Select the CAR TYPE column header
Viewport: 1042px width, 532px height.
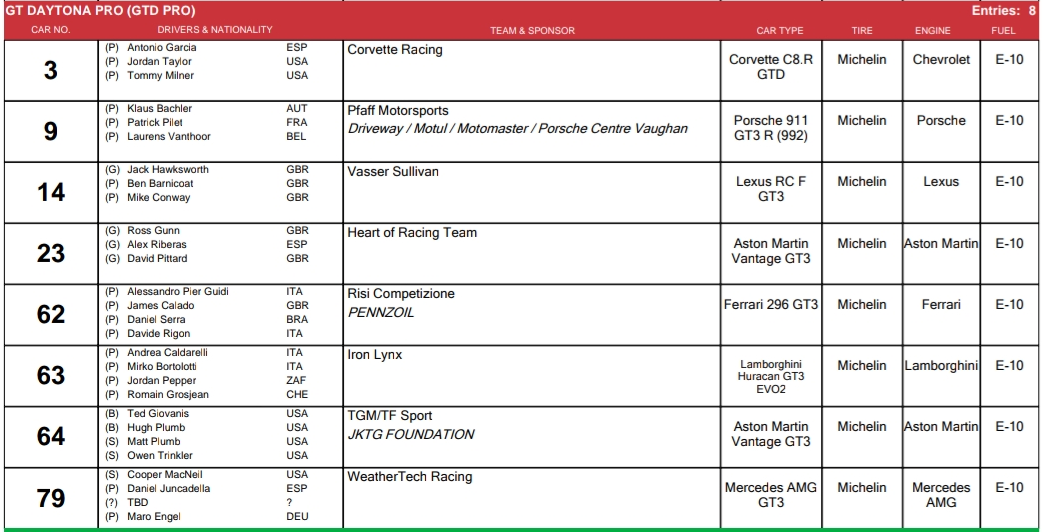(780, 31)
